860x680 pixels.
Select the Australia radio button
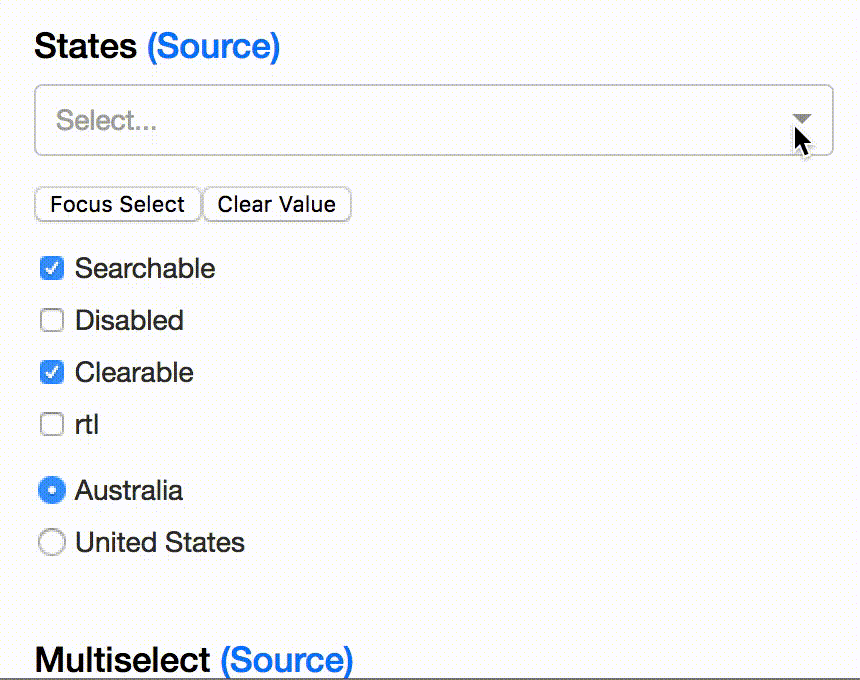tap(51, 490)
